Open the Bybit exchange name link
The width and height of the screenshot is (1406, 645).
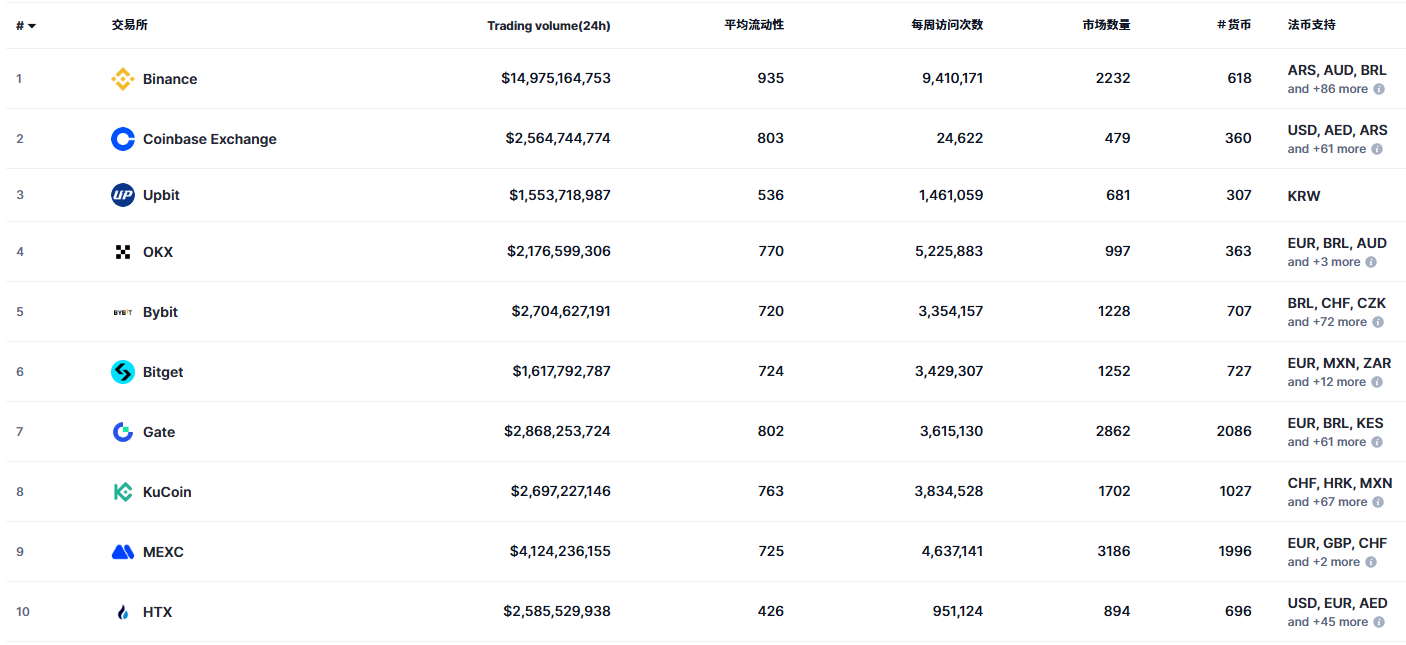pos(160,312)
